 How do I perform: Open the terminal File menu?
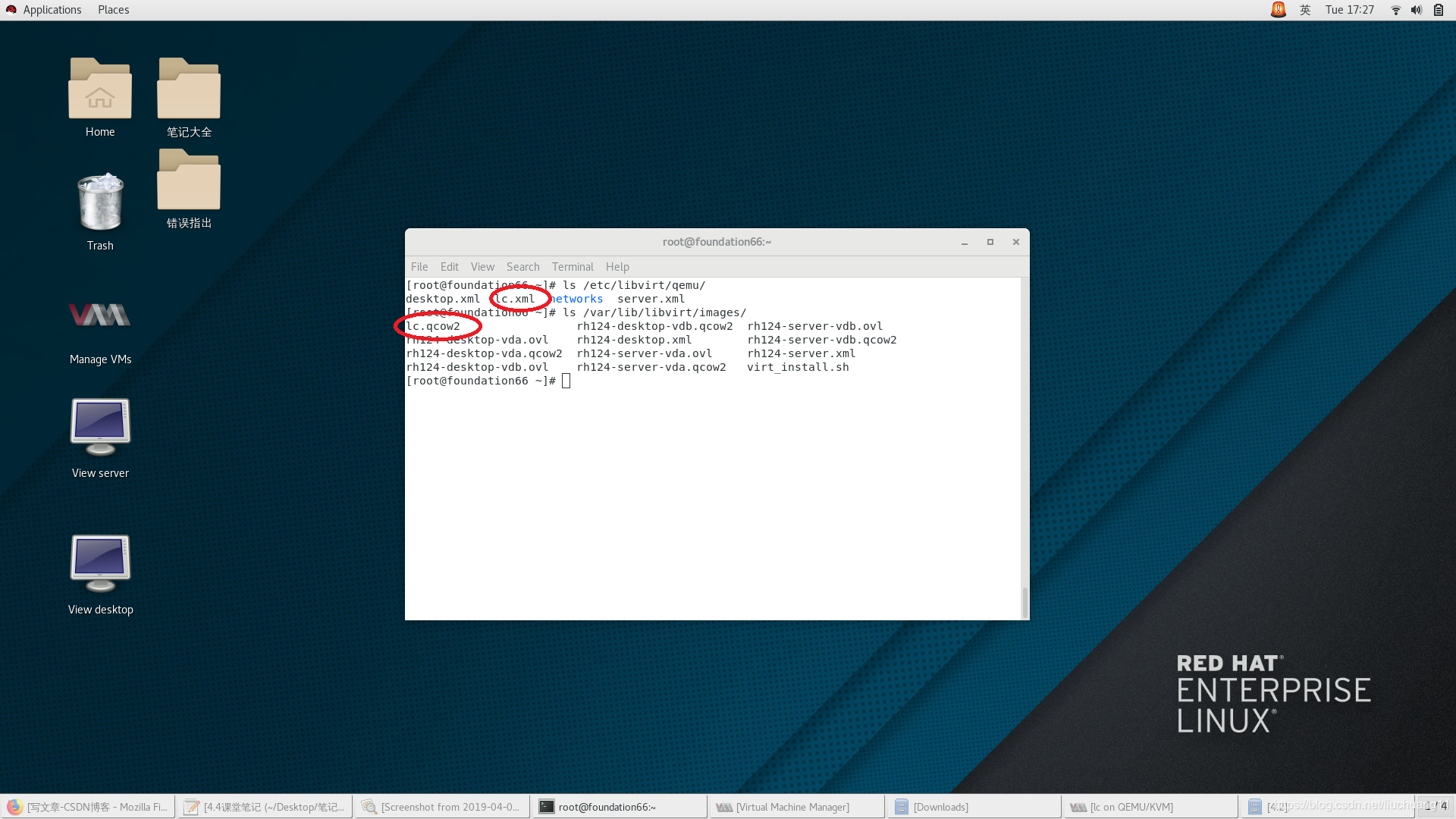(x=419, y=267)
